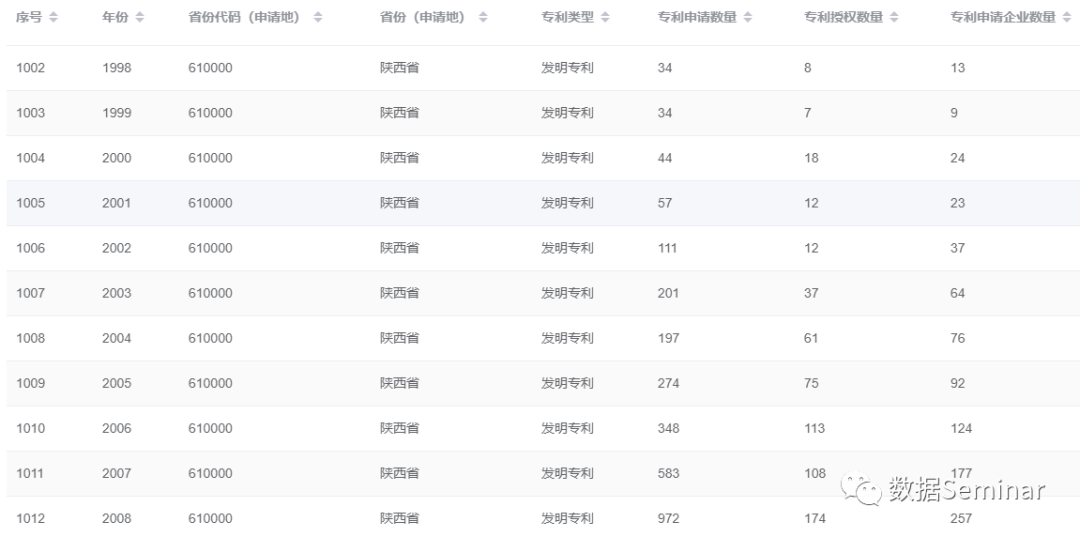1080x537 pixels.
Task: Sort the table by 年份 using its sort icon
Action: click(x=140, y=18)
